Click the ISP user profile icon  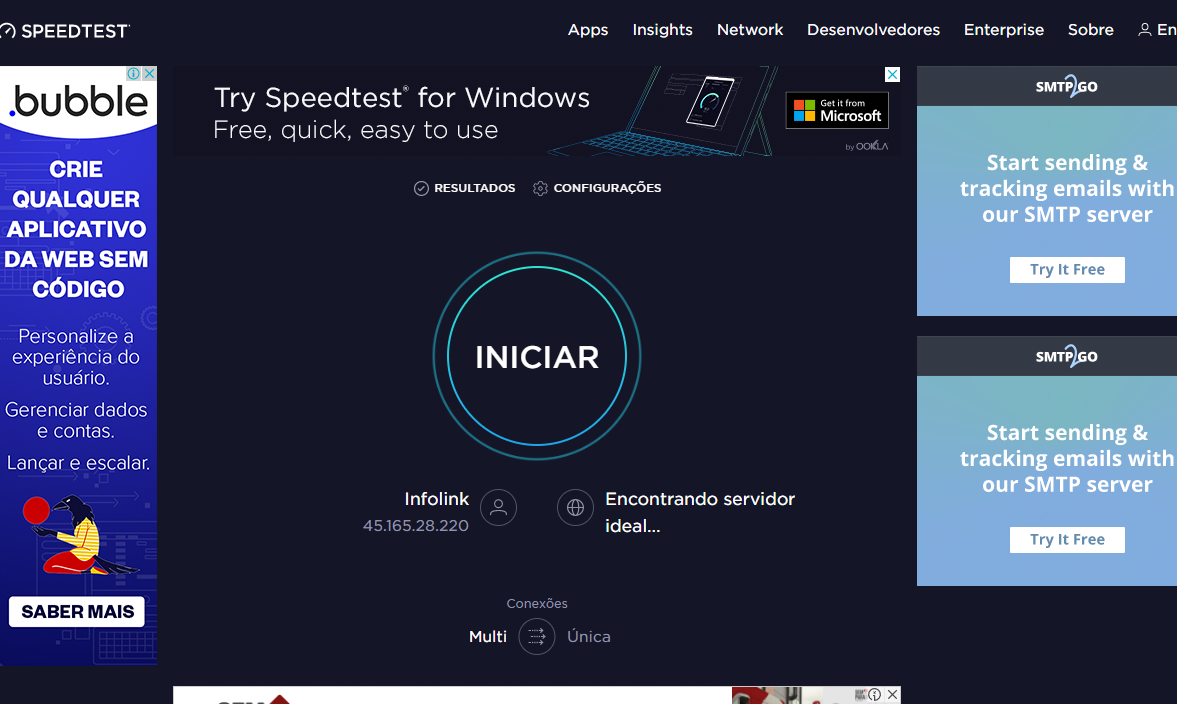pos(498,507)
